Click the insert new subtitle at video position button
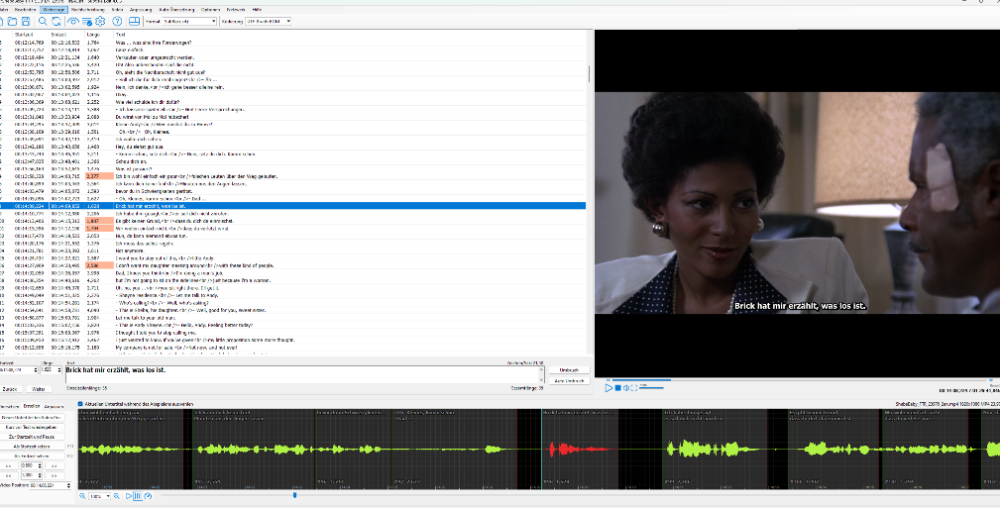The height and width of the screenshot is (508, 1000). point(32,417)
